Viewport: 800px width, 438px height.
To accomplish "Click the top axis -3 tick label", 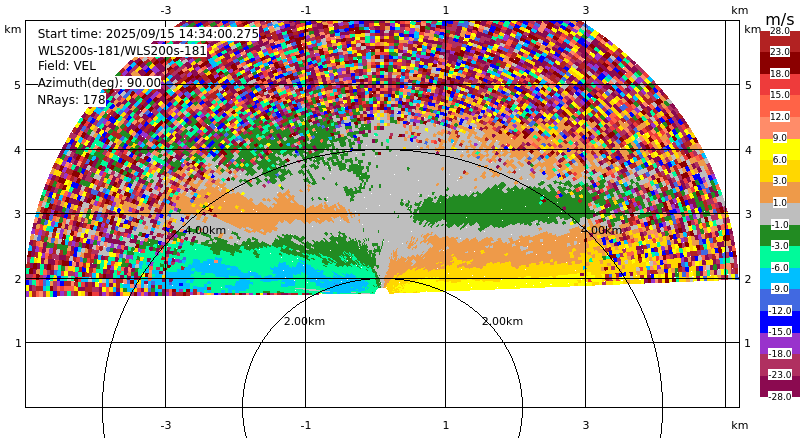I will tap(165, 10).
